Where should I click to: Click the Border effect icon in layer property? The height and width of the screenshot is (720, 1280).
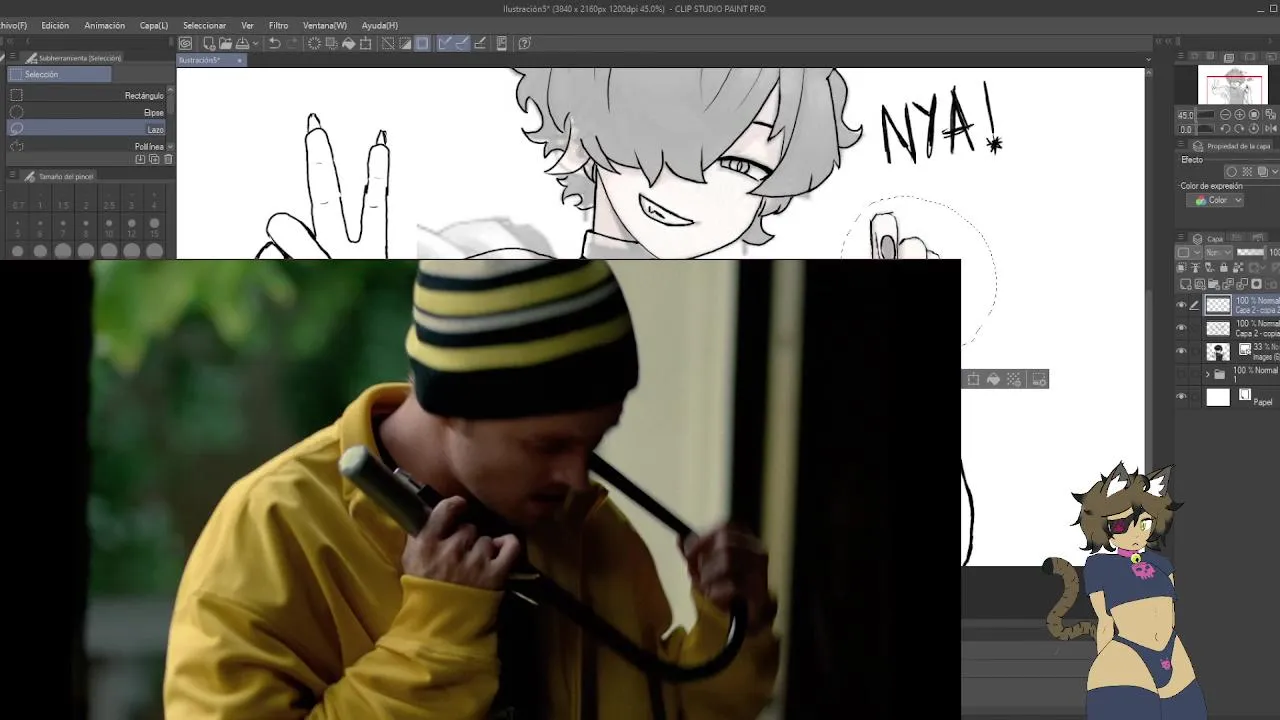(x=1231, y=172)
